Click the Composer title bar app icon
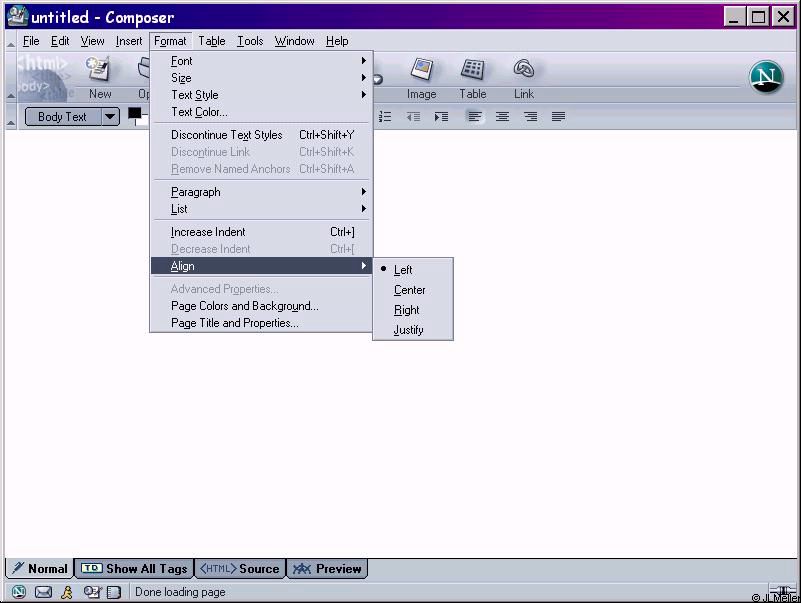Viewport: 801px width, 603px height. click(18, 16)
